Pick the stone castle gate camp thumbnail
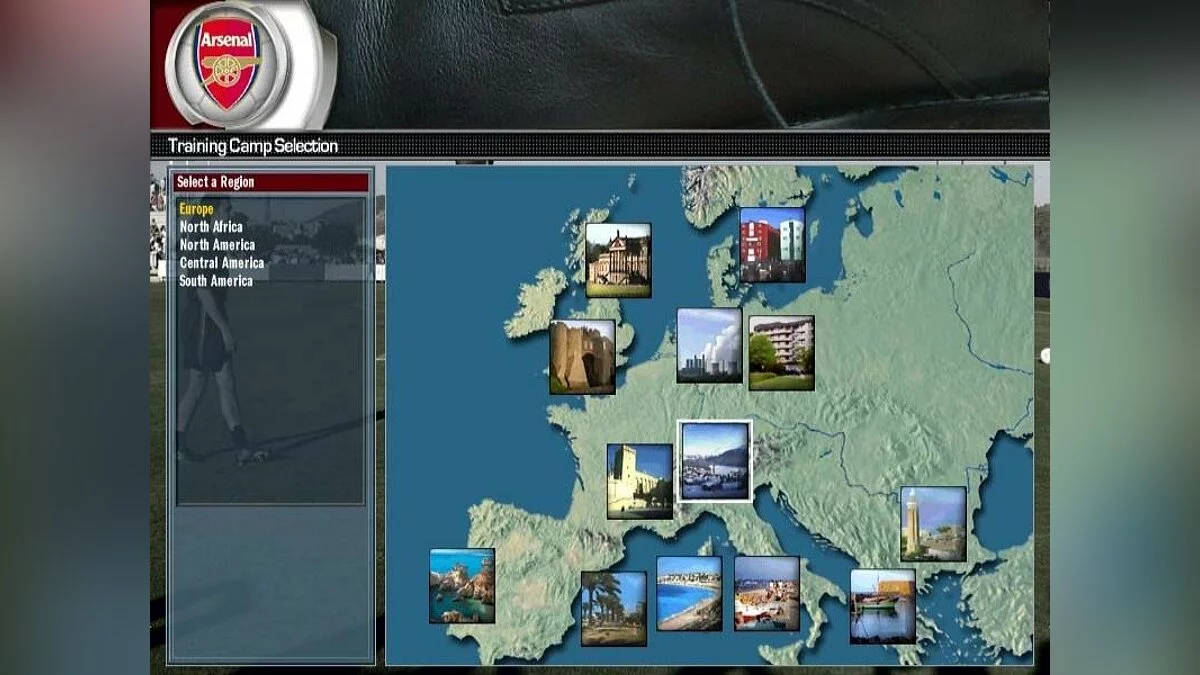This screenshot has height=675, width=1200. click(x=582, y=357)
